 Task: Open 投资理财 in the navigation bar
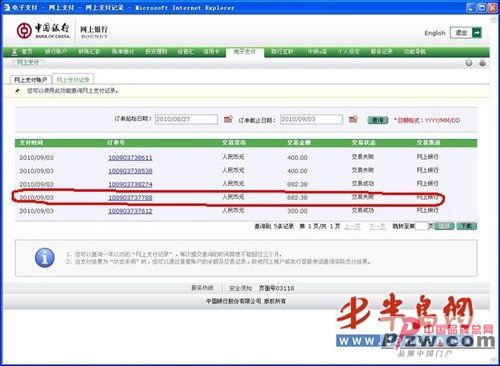[156, 52]
